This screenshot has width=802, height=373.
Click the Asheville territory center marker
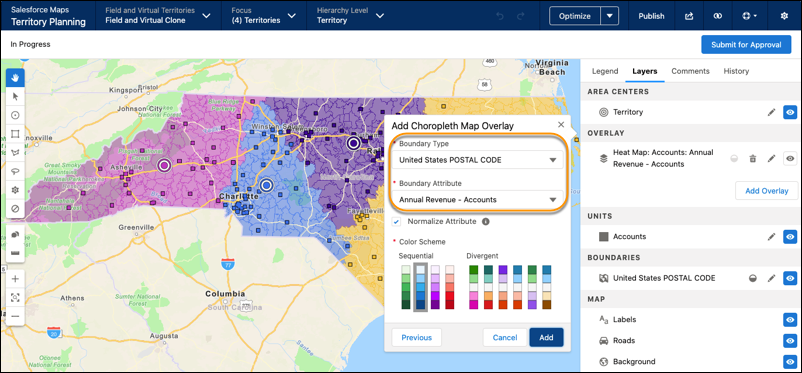point(164,165)
